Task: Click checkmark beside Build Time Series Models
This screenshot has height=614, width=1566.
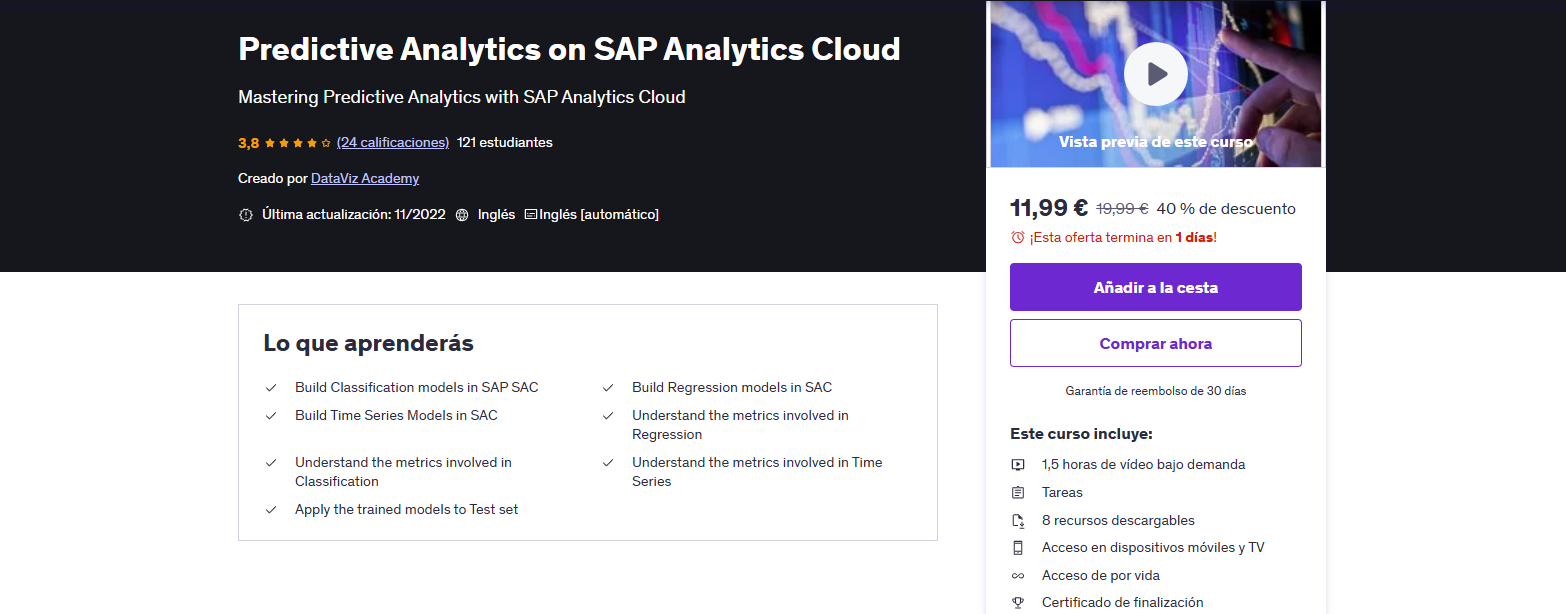Action: 271,416
